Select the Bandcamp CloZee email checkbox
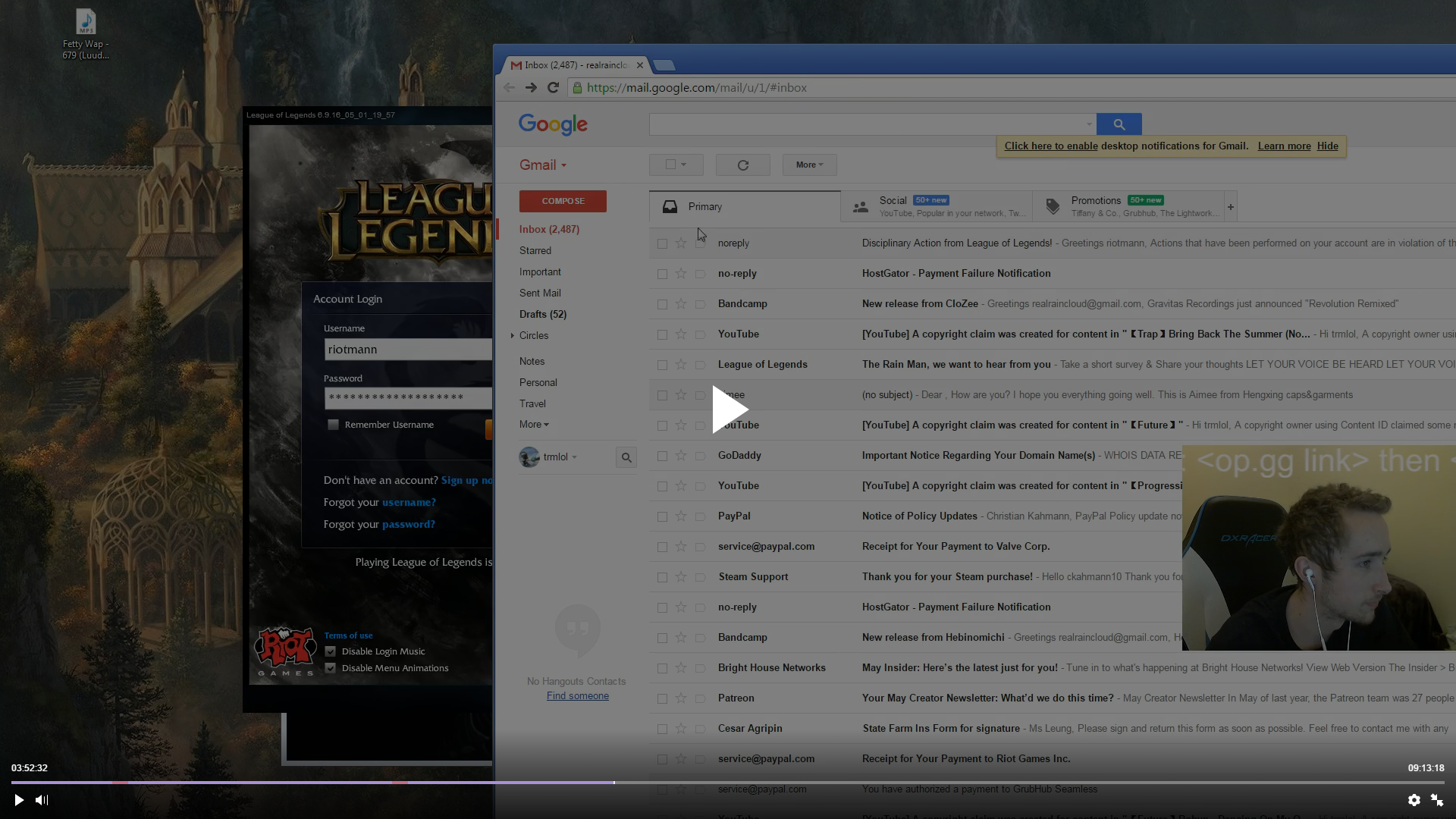 pyautogui.click(x=662, y=304)
